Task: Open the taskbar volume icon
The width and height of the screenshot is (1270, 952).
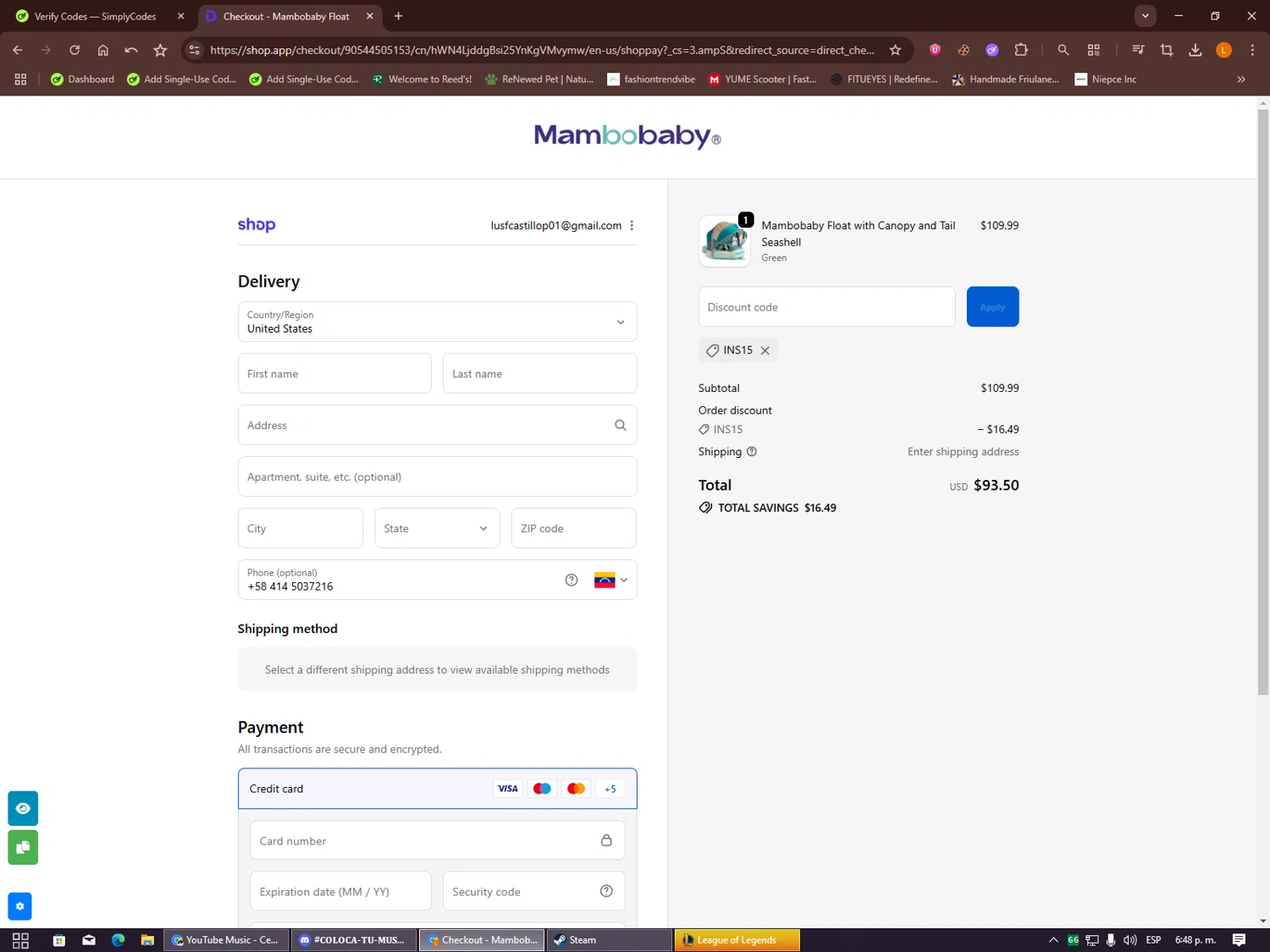Action: [1129, 940]
